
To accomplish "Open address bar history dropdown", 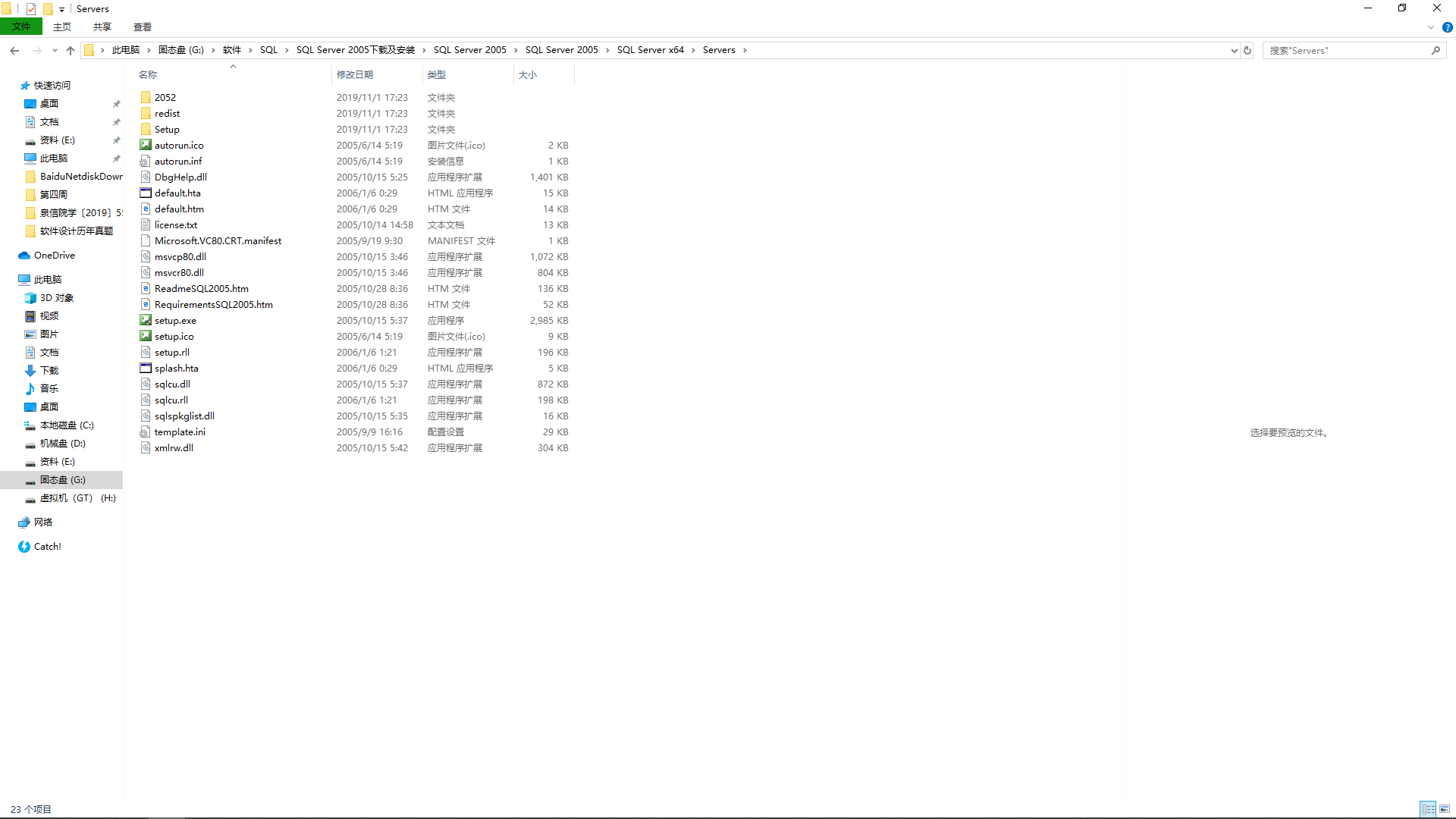I will (1234, 50).
